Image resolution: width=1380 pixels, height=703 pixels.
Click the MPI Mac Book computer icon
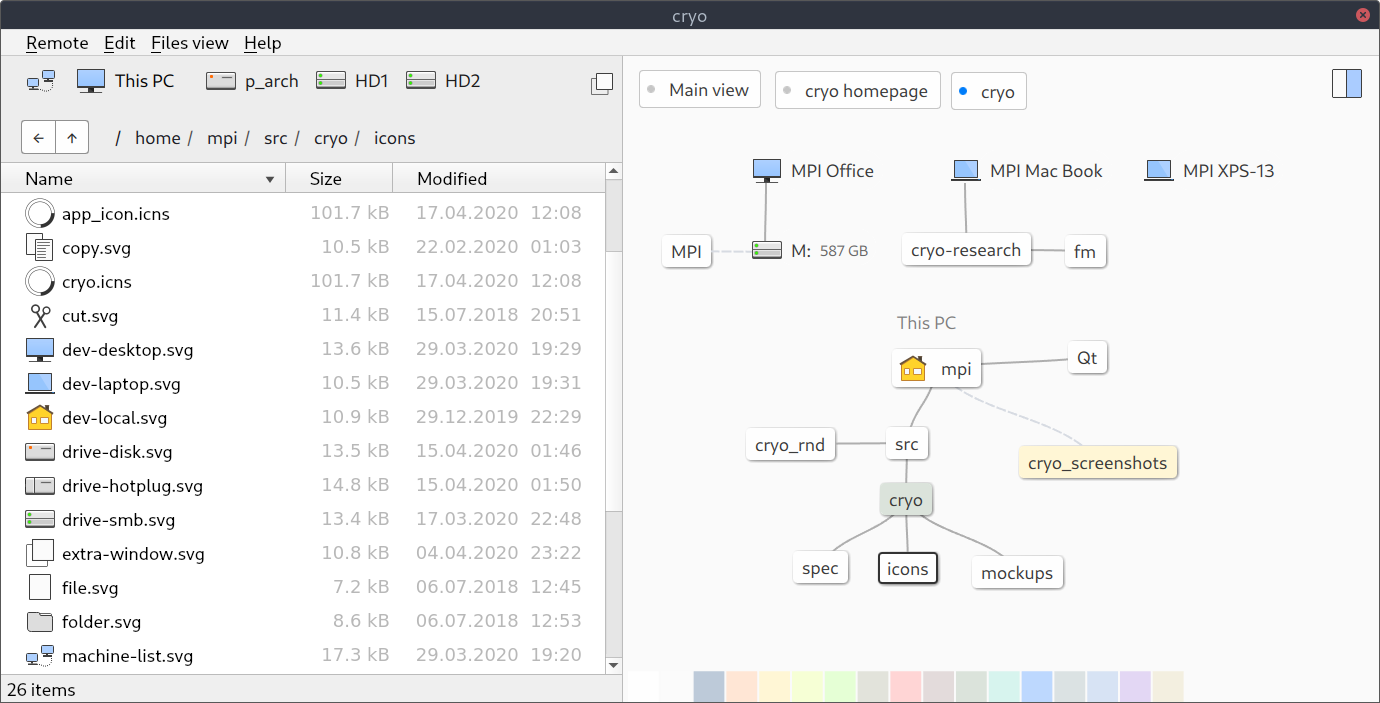965,169
